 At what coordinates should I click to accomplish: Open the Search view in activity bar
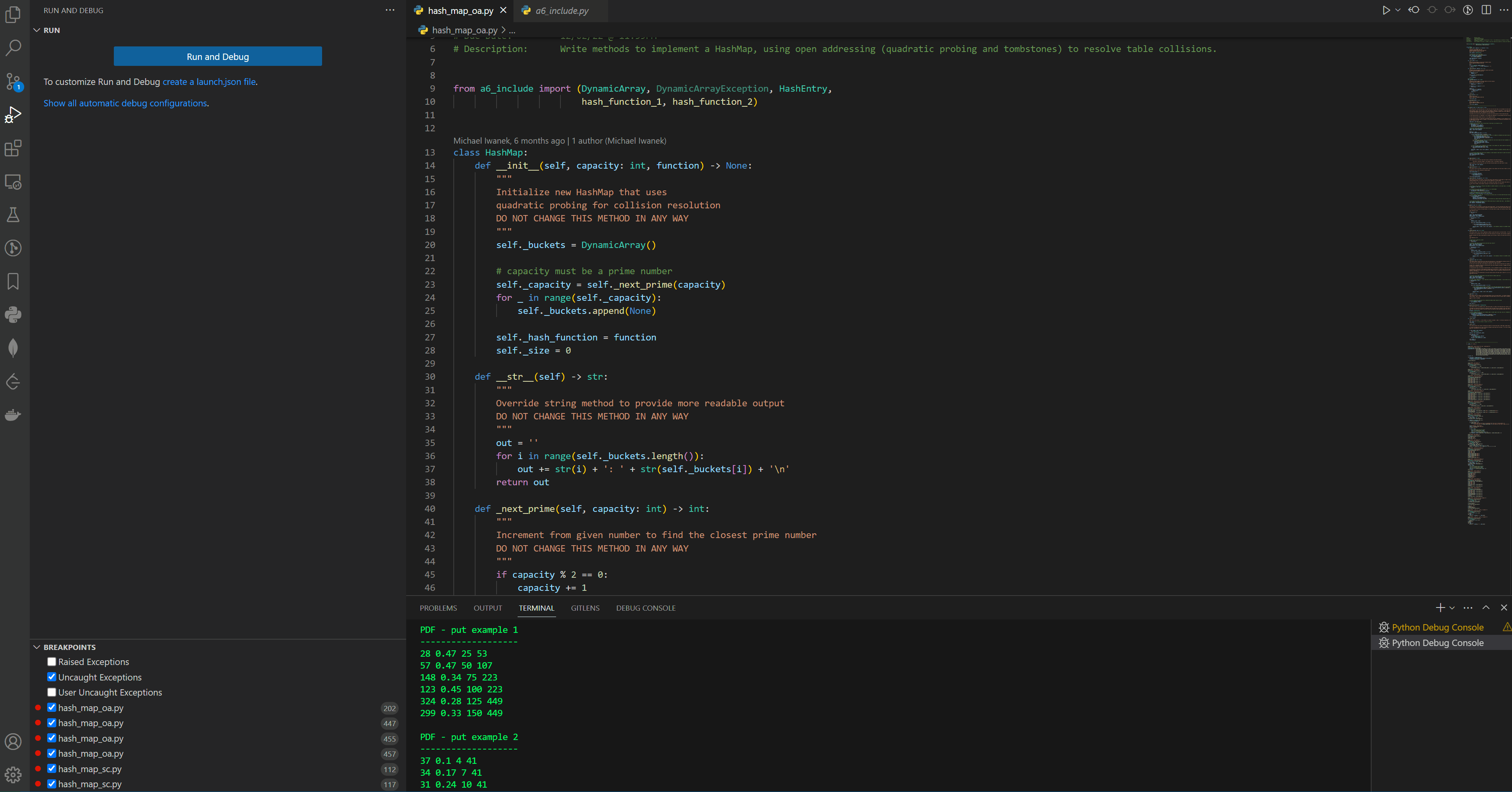pos(13,48)
